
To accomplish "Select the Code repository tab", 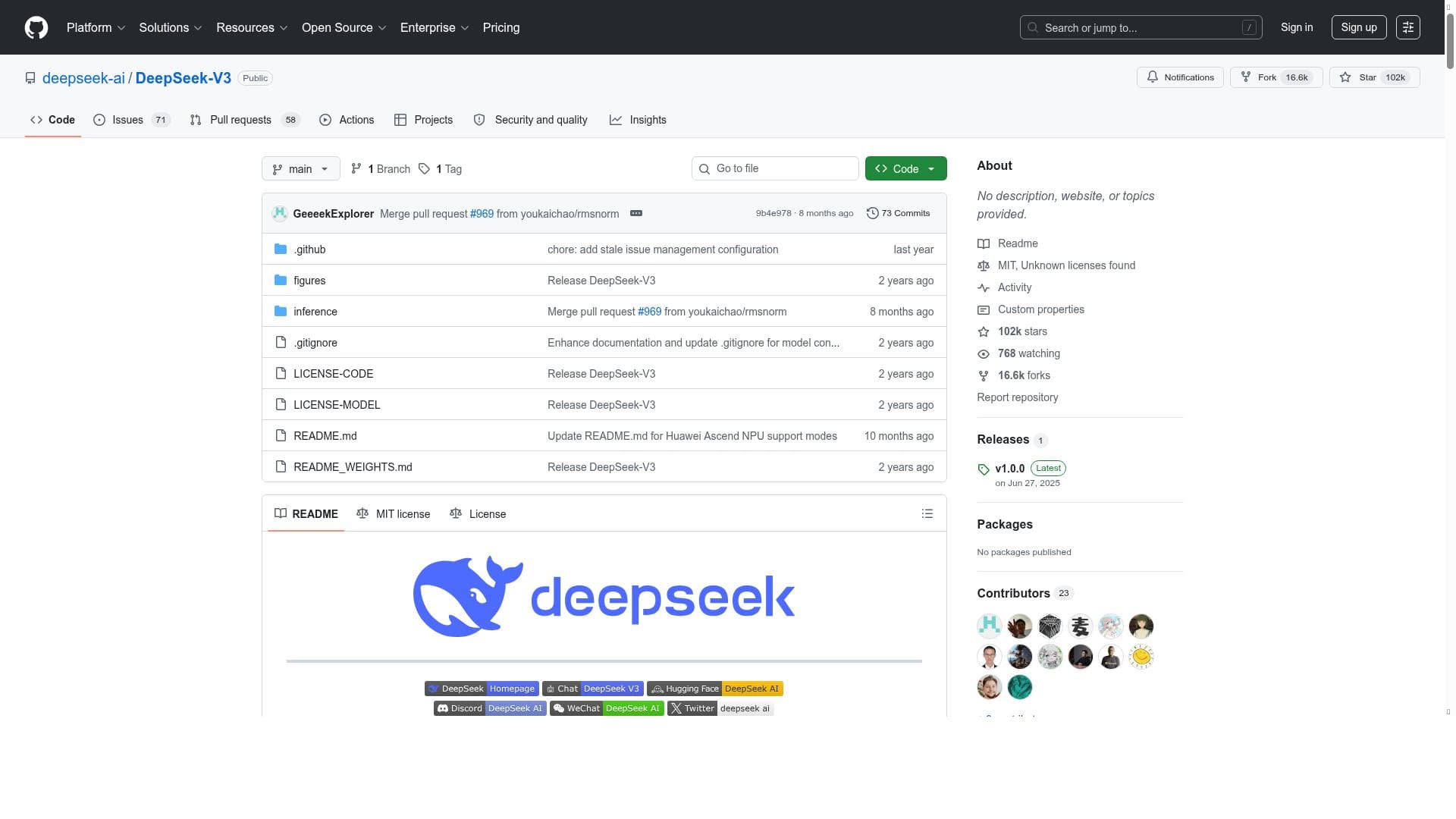I will point(52,120).
